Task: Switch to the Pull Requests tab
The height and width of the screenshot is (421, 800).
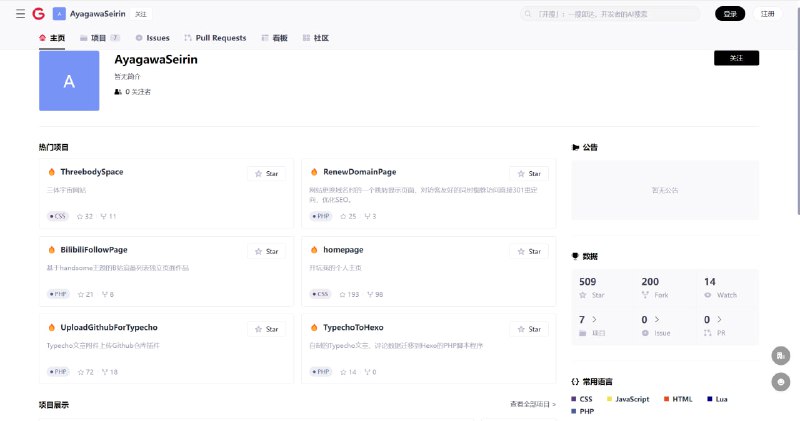Action: (x=215, y=38)
